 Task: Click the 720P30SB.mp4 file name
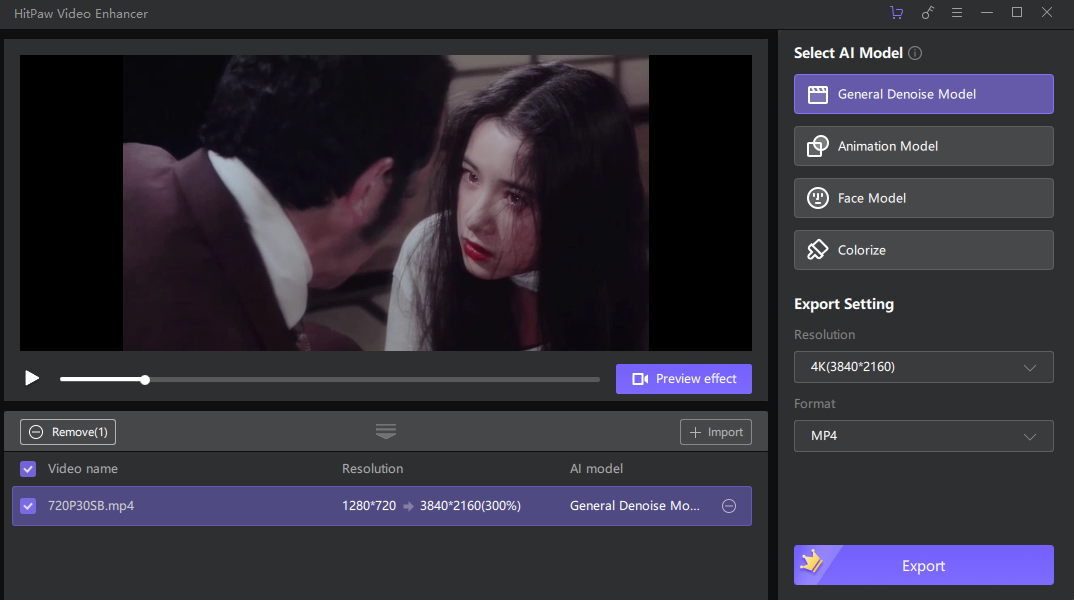coord(91,506)
